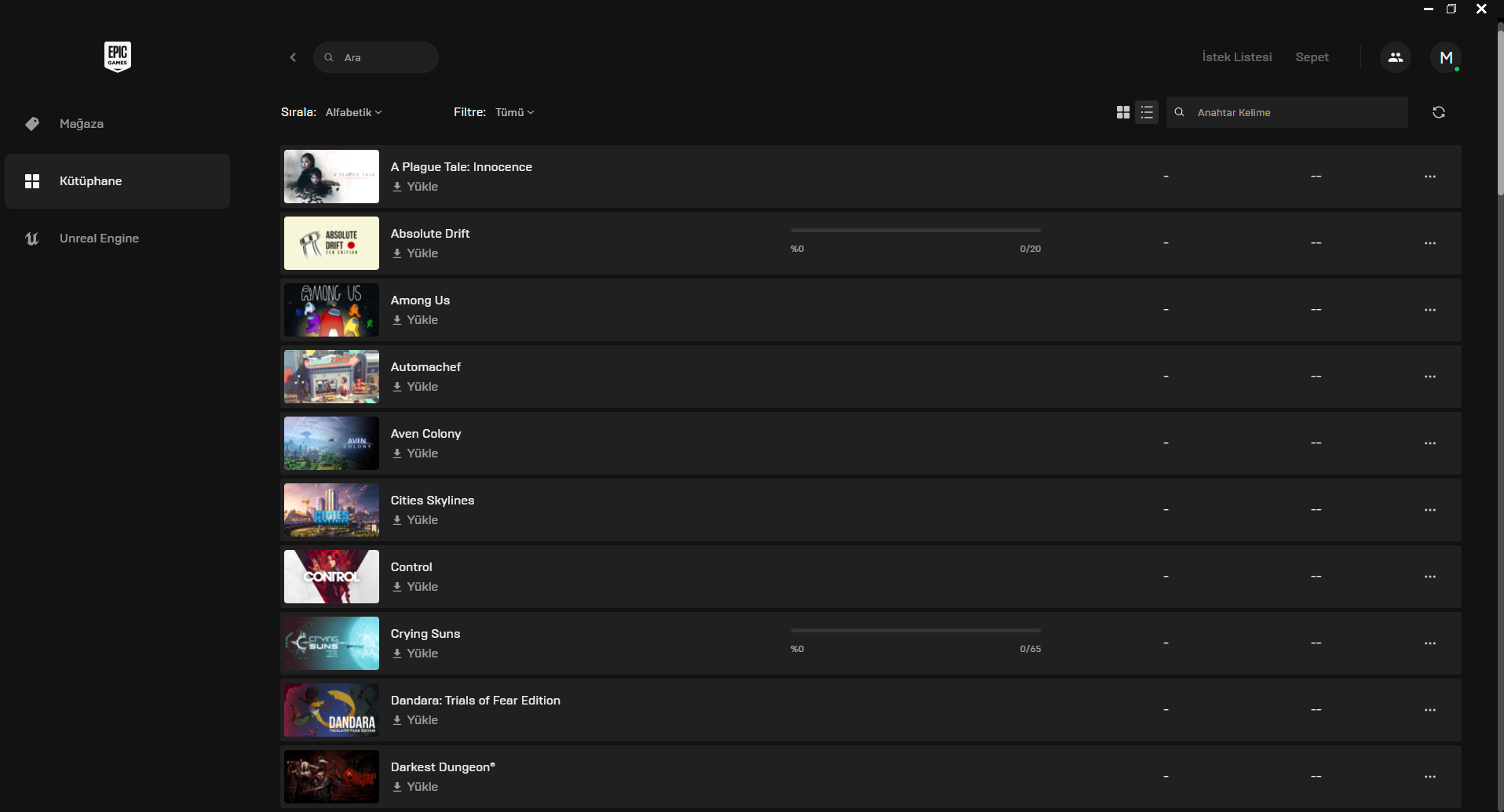This screenshot has width=1504, height=812.
Task: Open Aven Colony thumbnail
Action: [331, 443]
